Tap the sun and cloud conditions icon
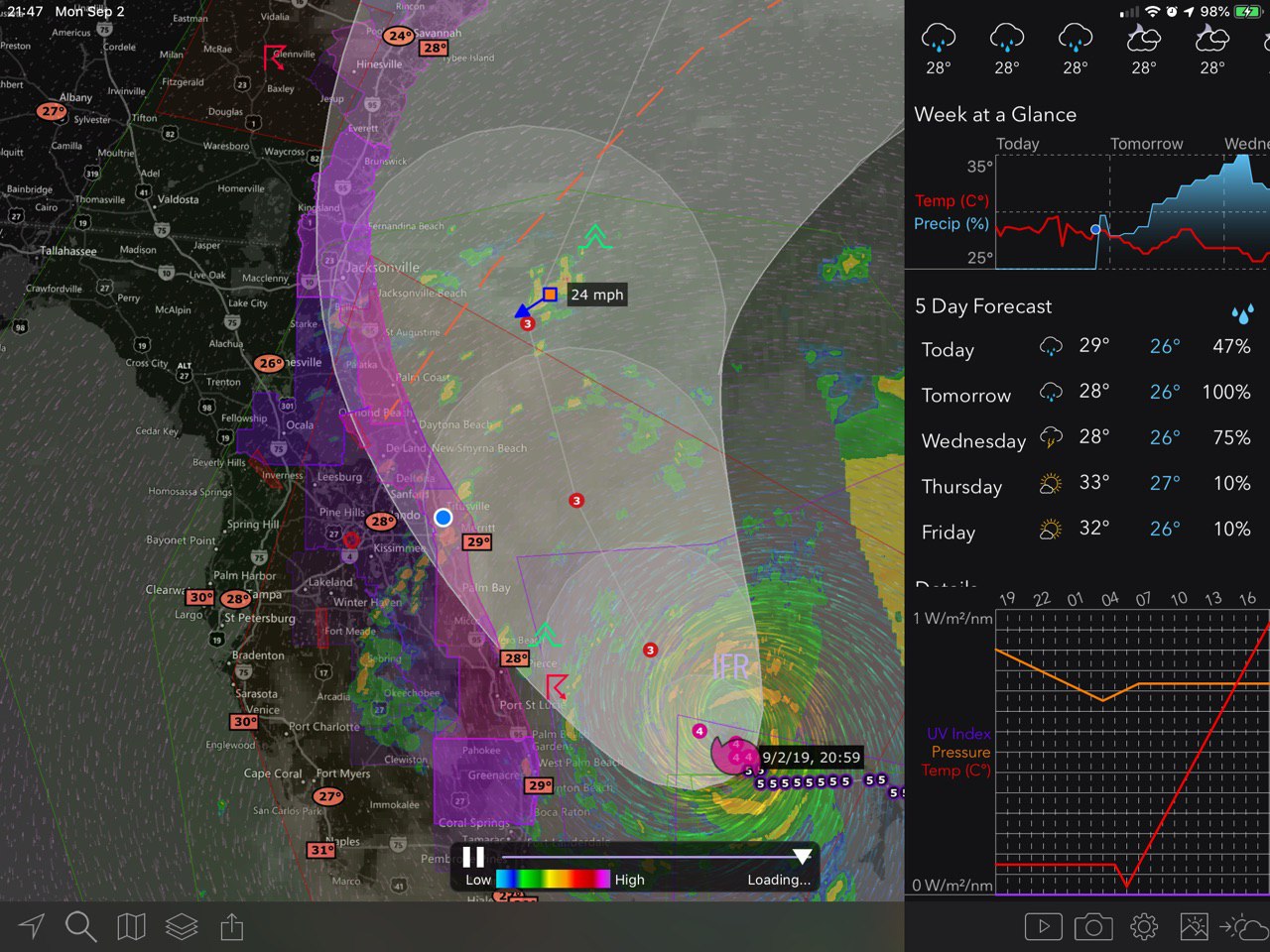1270x952 pixels. tap(1244, 926)
